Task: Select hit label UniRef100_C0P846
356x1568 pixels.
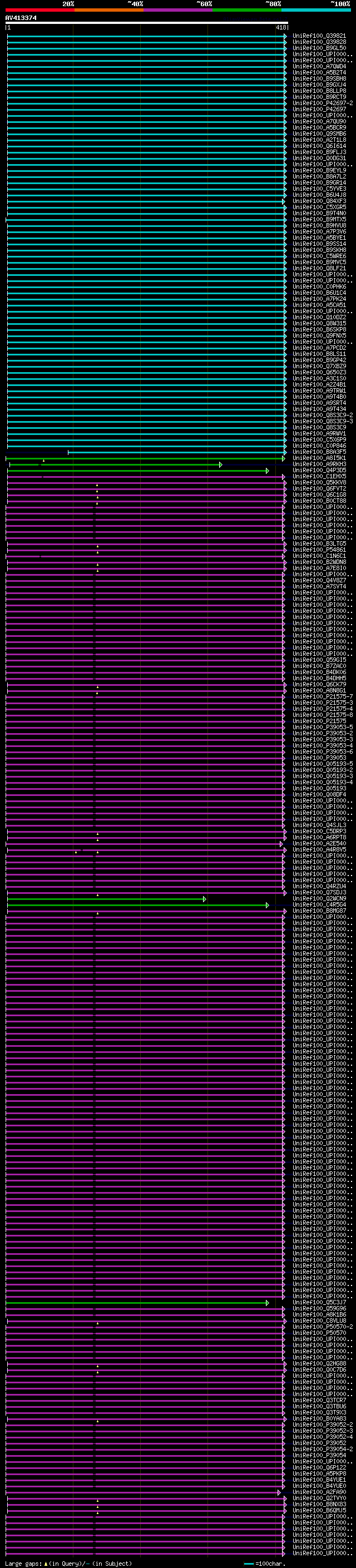Action: click(319, 446)
